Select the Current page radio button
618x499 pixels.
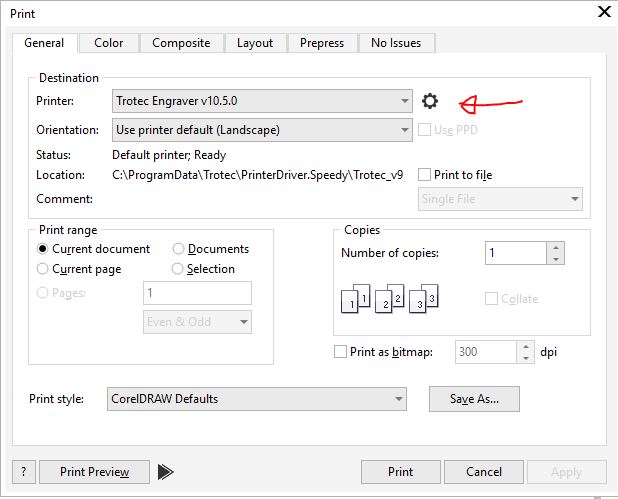pos(43,269)
